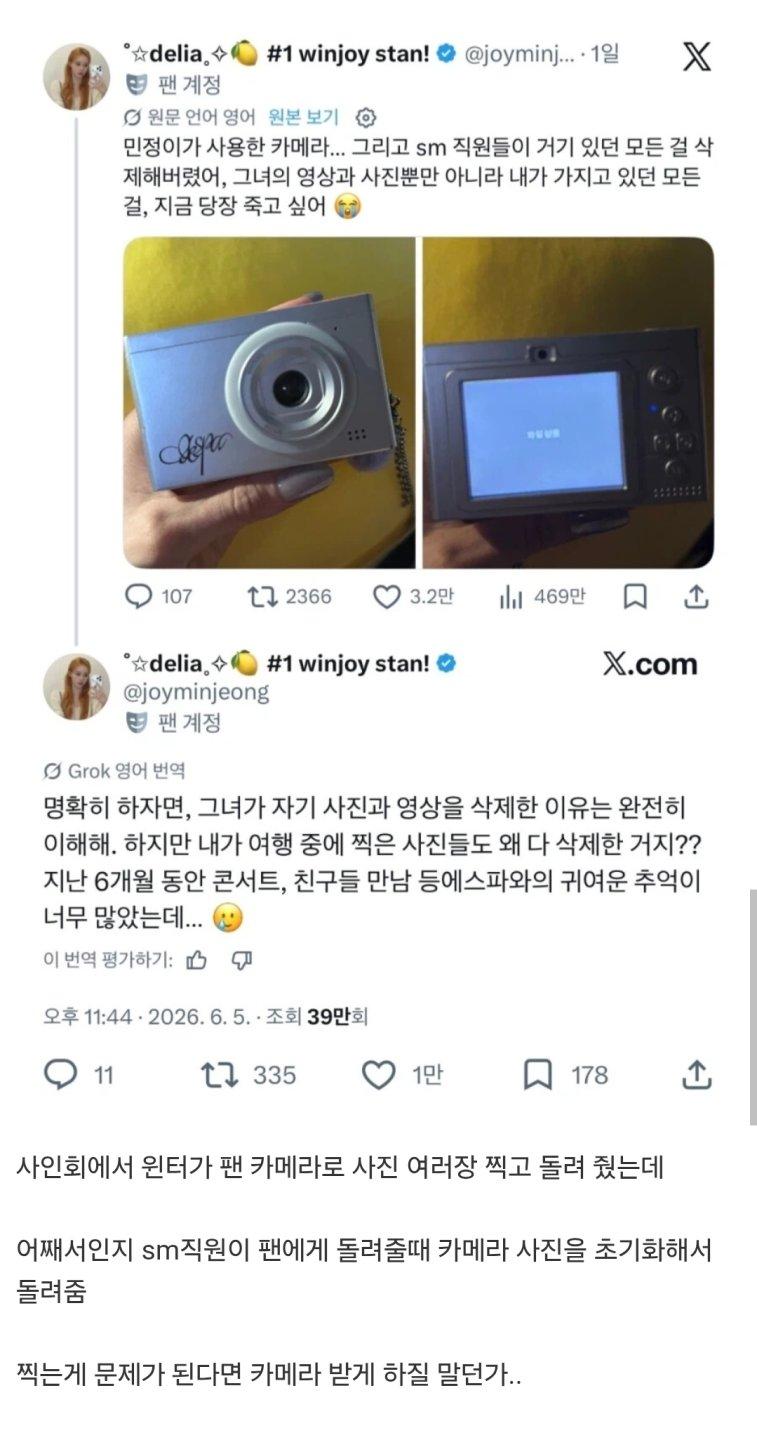Reply to second tweet with 11 comments

61,1075
